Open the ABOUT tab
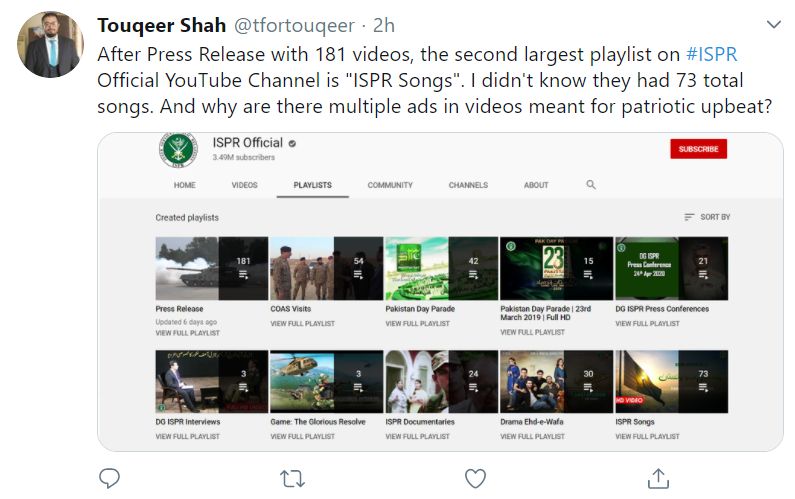This screenshot has width=795, height=499. tap(536, 185)
